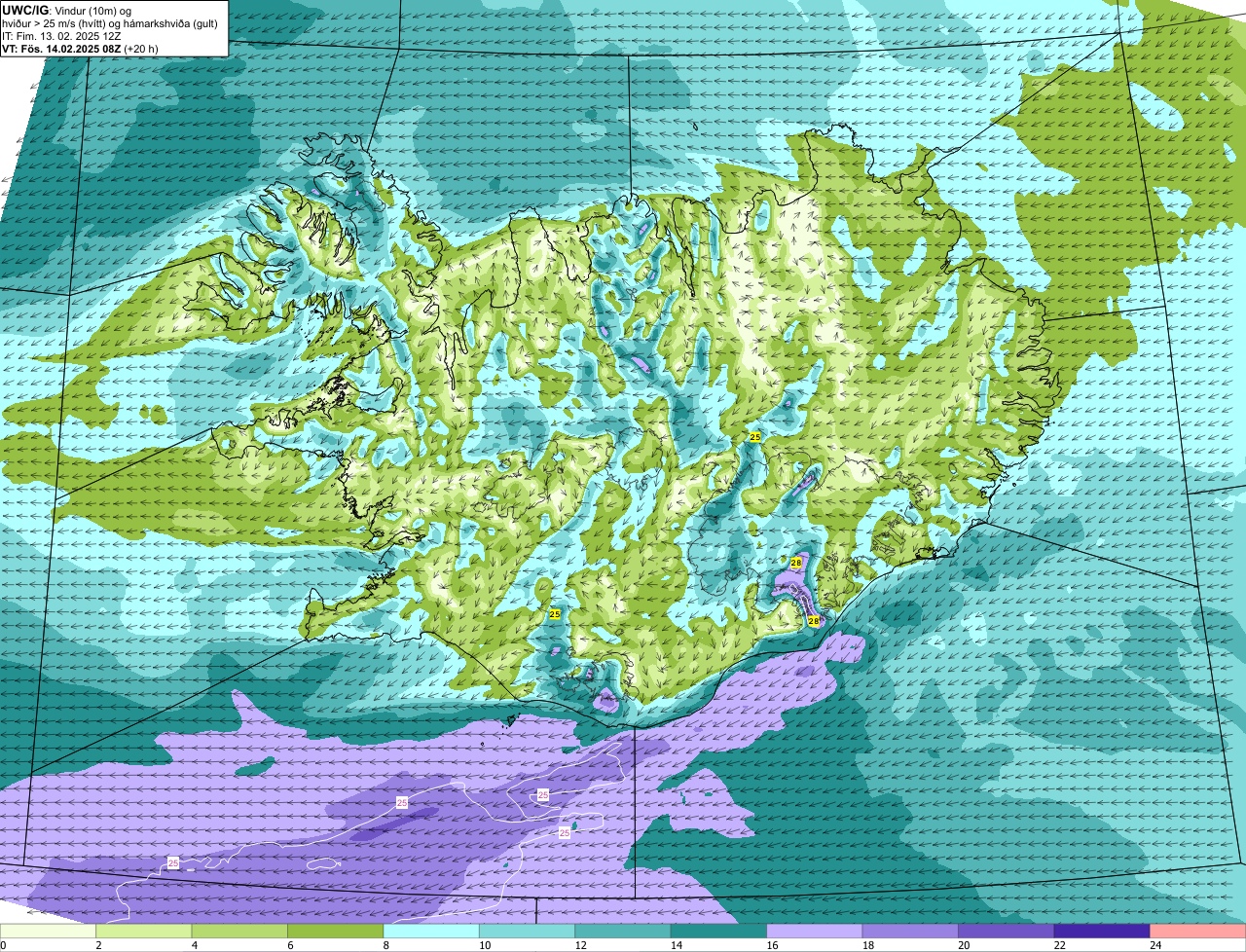Screen dimensions: 1246x952
Task: Select the 14–16 m/s dark teal legend swatch
Action: point(719,931)
